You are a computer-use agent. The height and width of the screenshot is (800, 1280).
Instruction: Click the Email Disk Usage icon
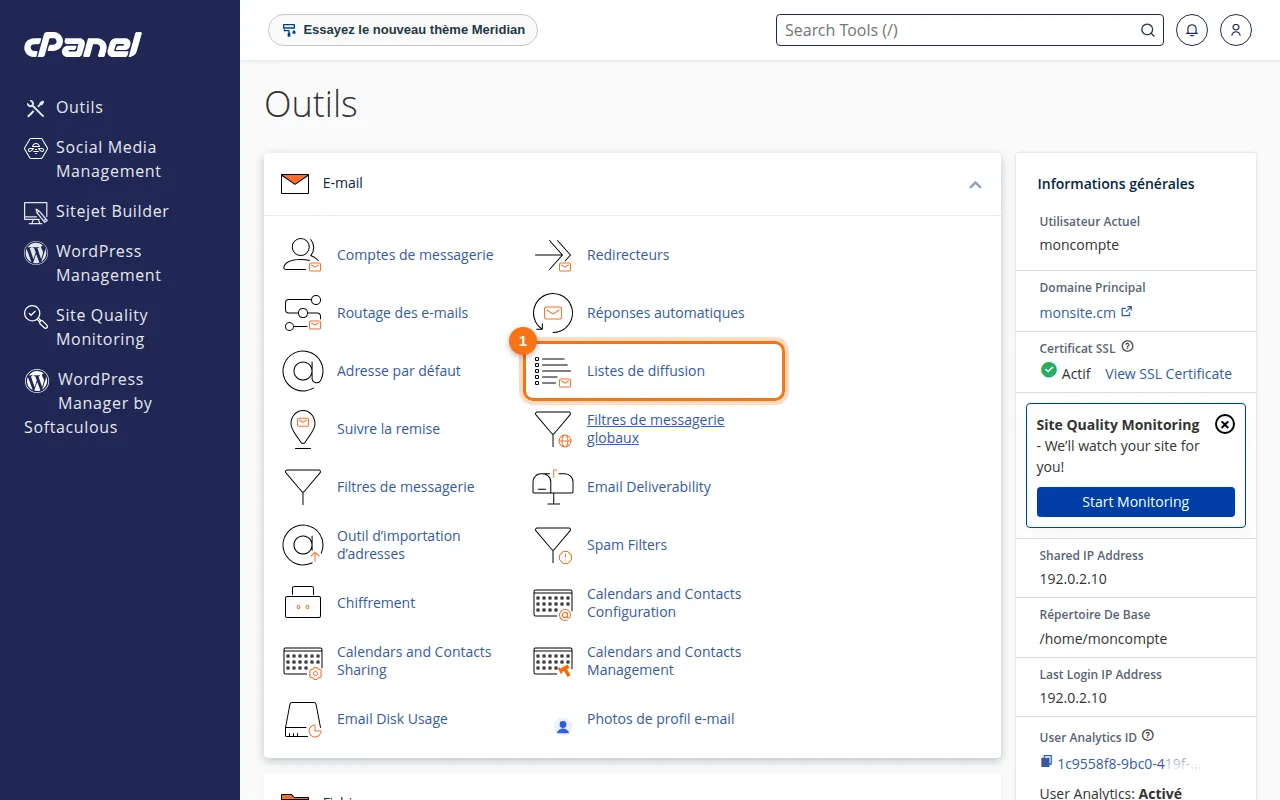[302, 719]
